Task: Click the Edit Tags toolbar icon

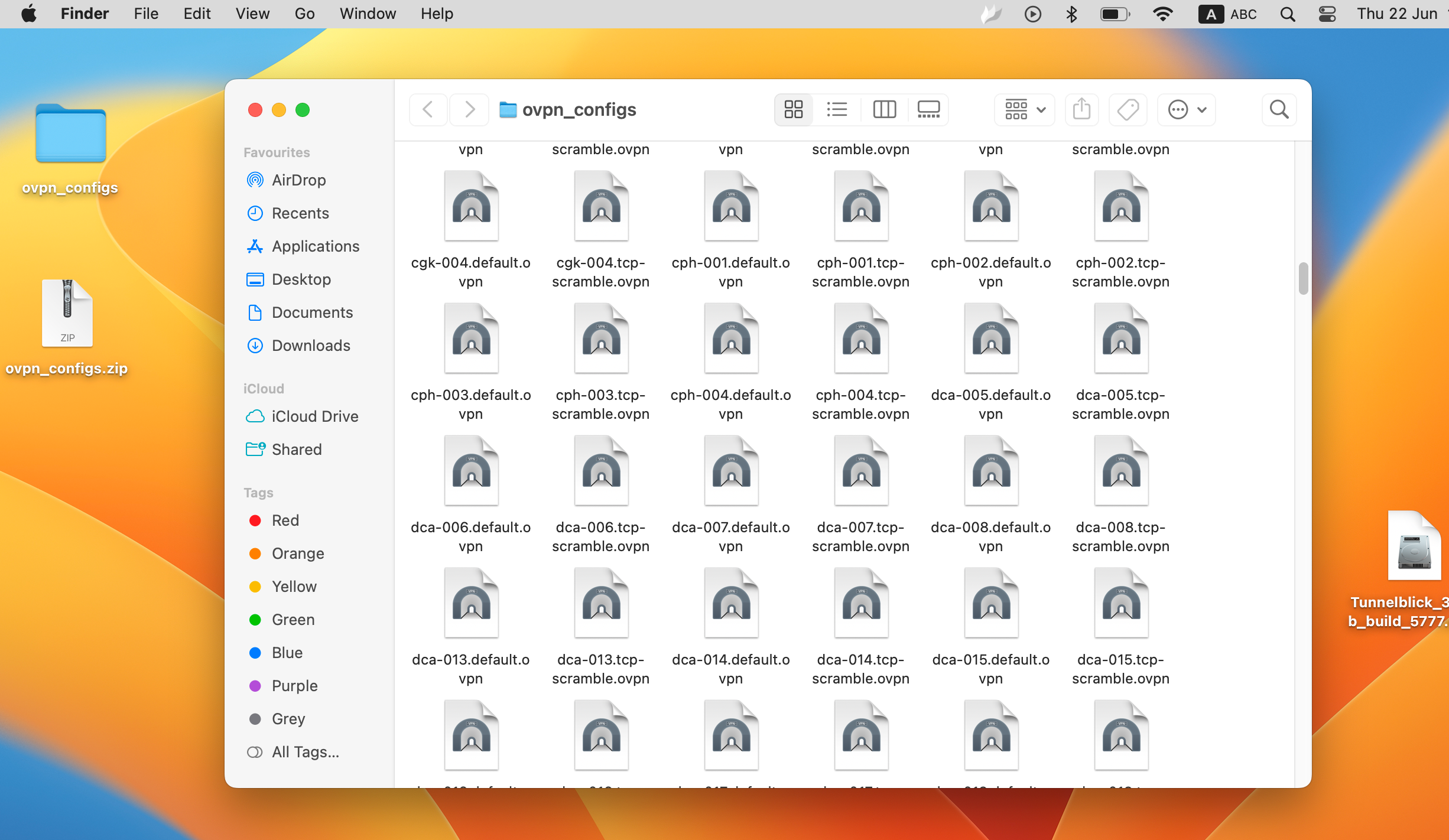Action: pyautogui.click(x=1128, y=109)
